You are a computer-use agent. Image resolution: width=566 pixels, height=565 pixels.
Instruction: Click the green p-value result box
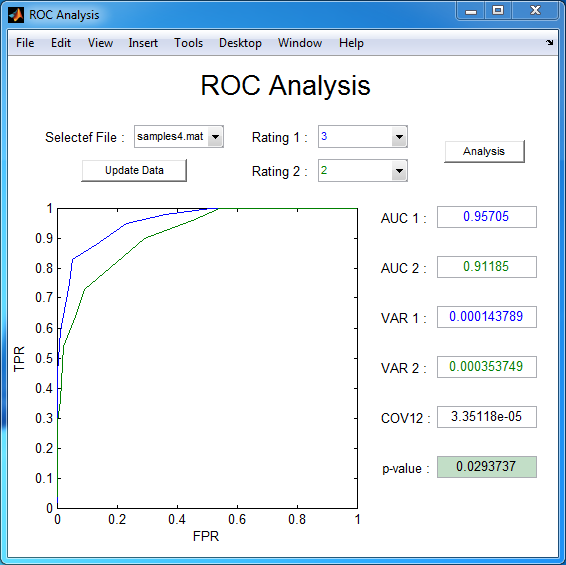[x=487, y=467]
